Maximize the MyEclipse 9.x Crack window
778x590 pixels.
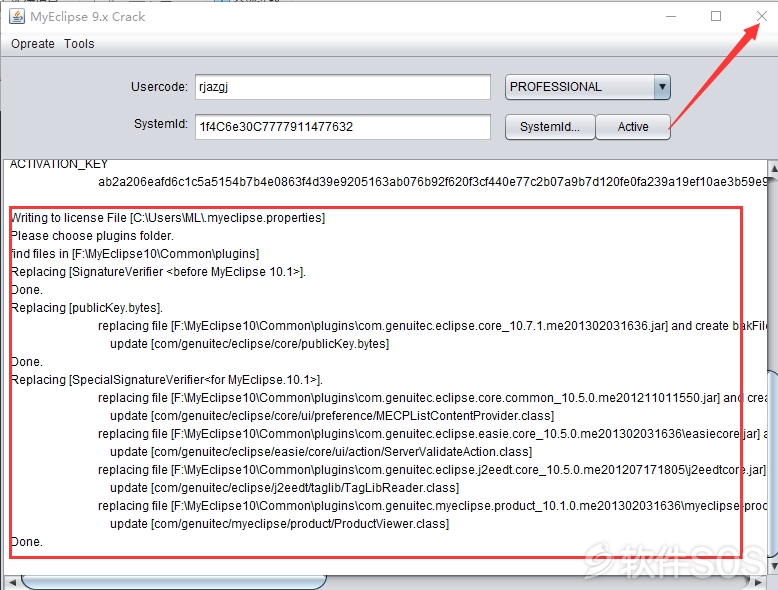716,16
